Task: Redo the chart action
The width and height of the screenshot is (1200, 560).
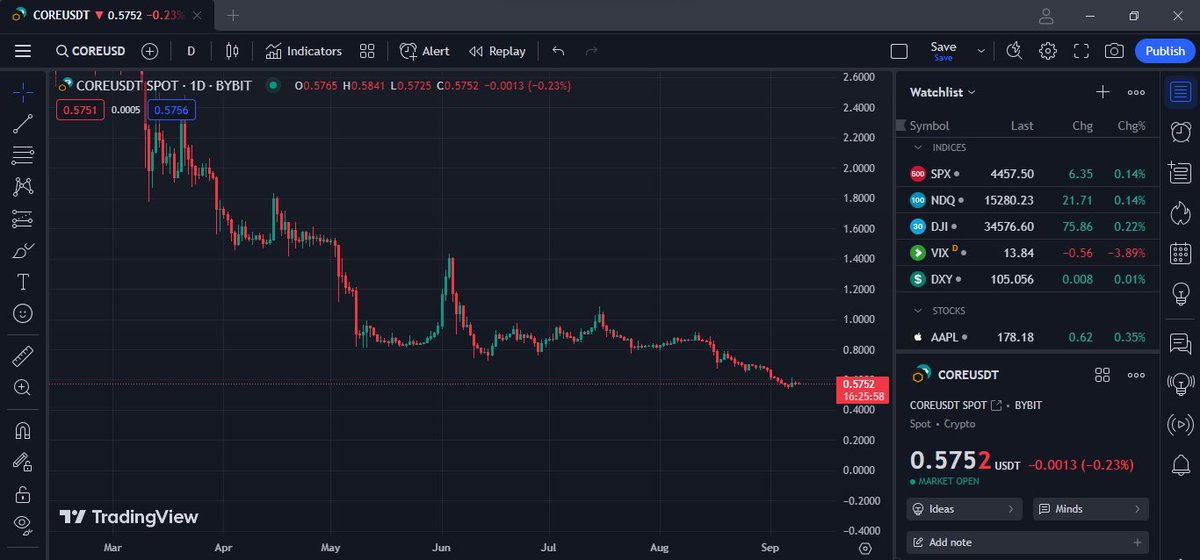Action: point(591,51)
